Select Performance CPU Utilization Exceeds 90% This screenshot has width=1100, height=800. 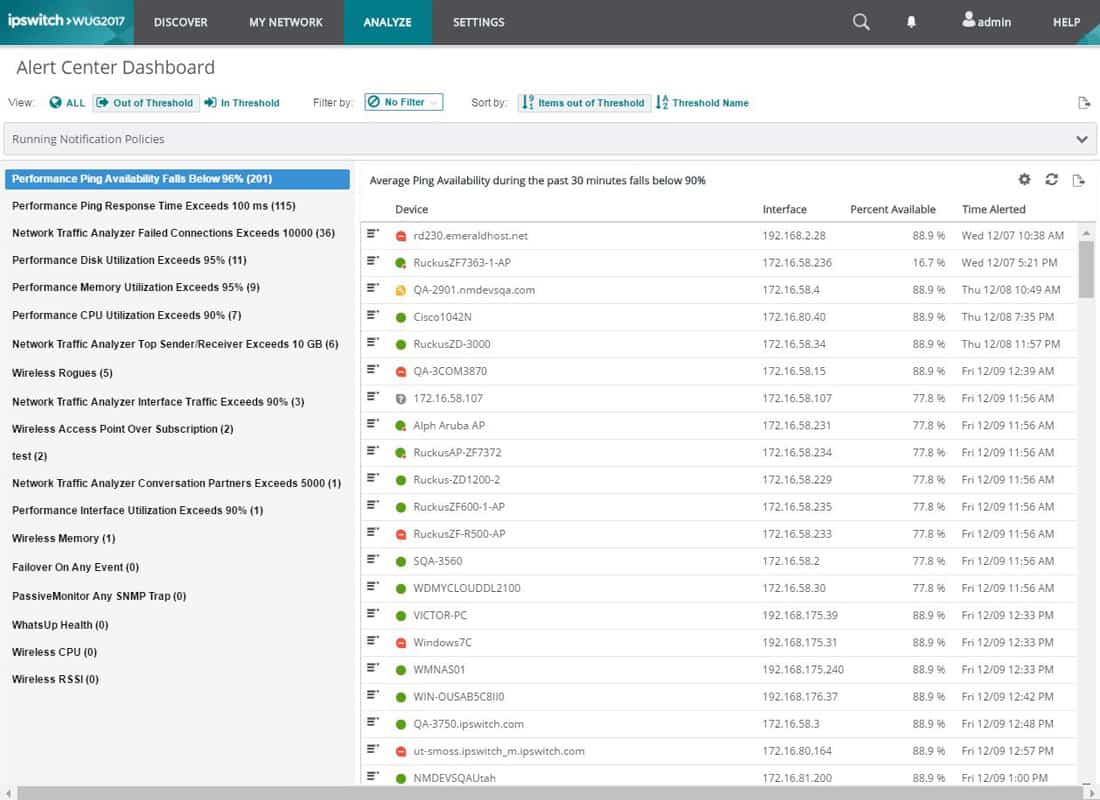coord(126,315)
